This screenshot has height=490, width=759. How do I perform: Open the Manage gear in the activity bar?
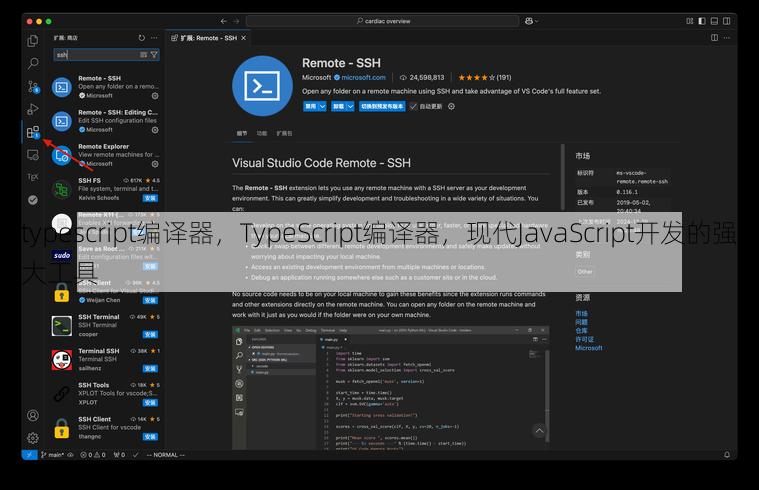pos(32,438)
